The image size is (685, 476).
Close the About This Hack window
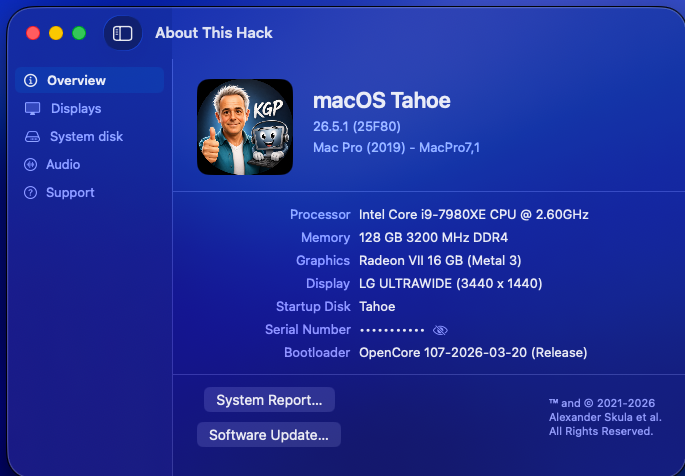coord(33,33)
